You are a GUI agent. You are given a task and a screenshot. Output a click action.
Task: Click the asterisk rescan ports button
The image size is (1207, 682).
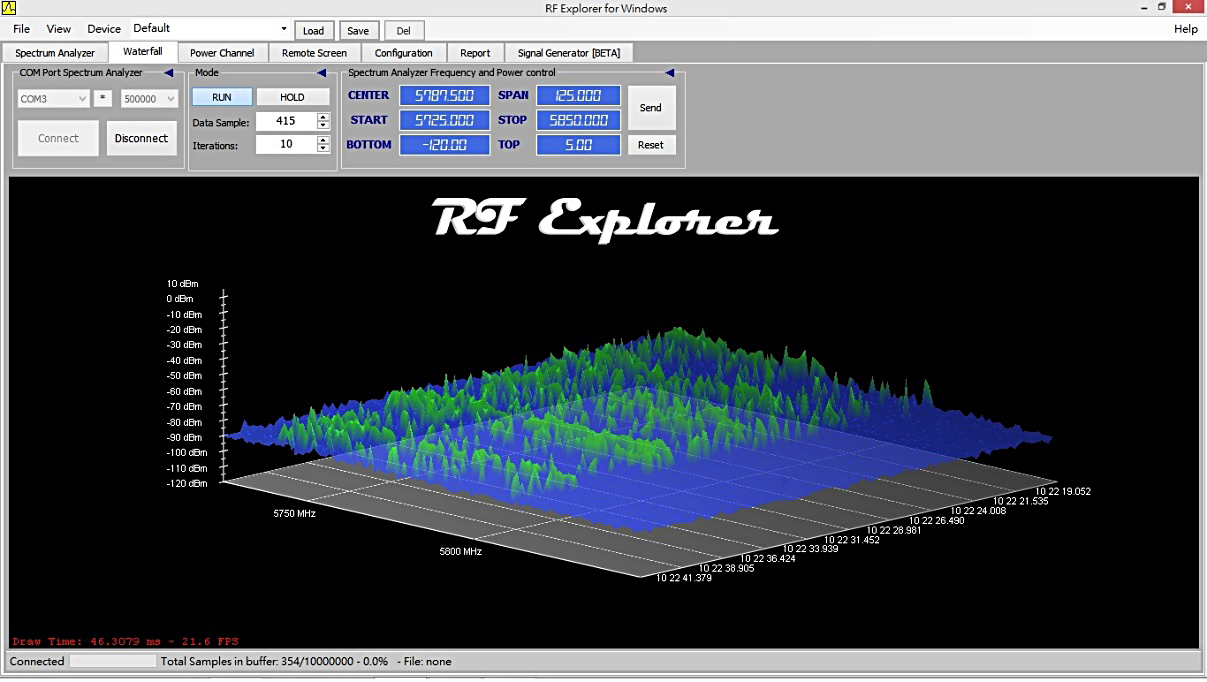click(104, 98)
